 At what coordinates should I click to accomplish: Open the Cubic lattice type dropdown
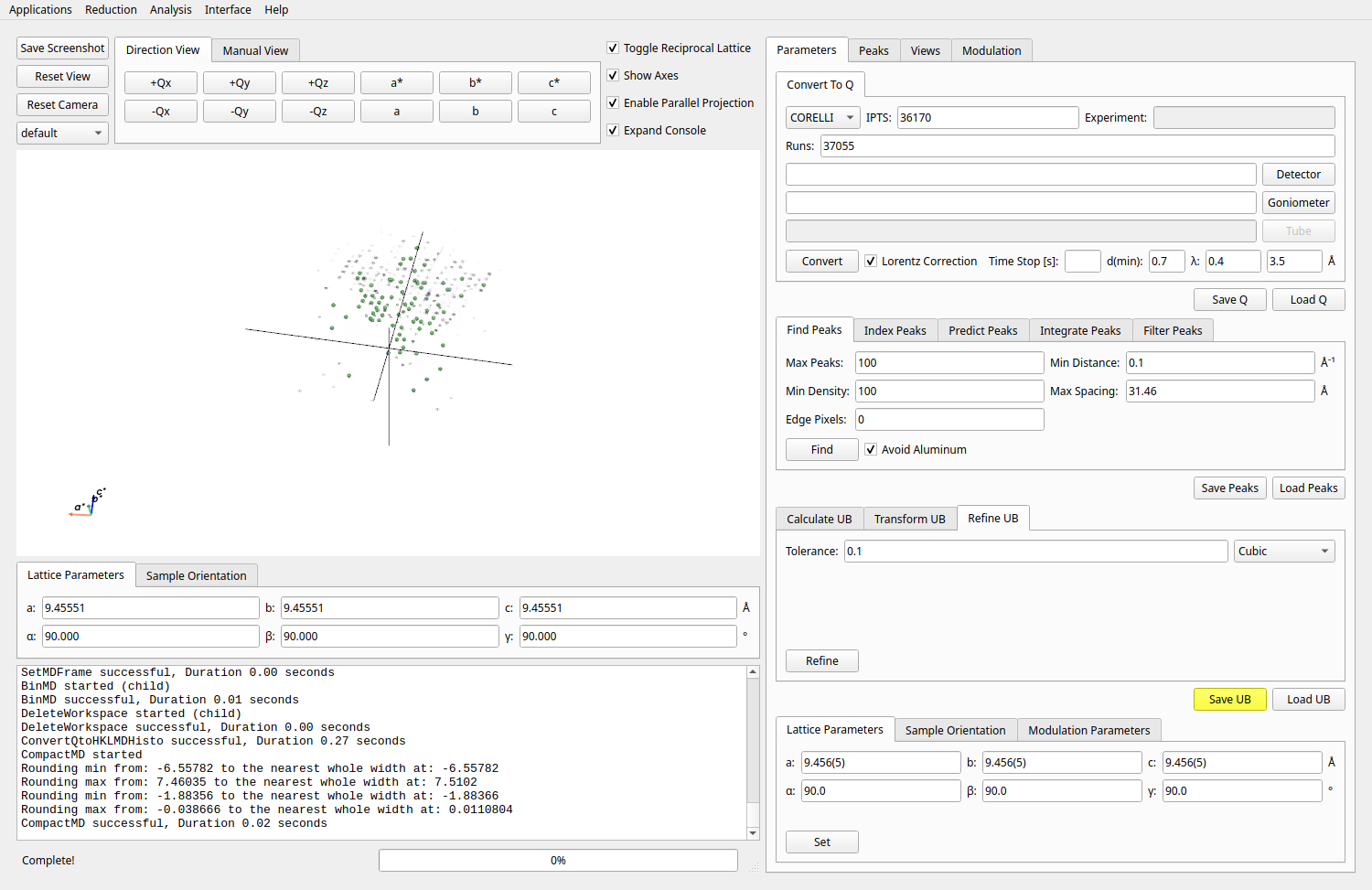(1284, 551)
